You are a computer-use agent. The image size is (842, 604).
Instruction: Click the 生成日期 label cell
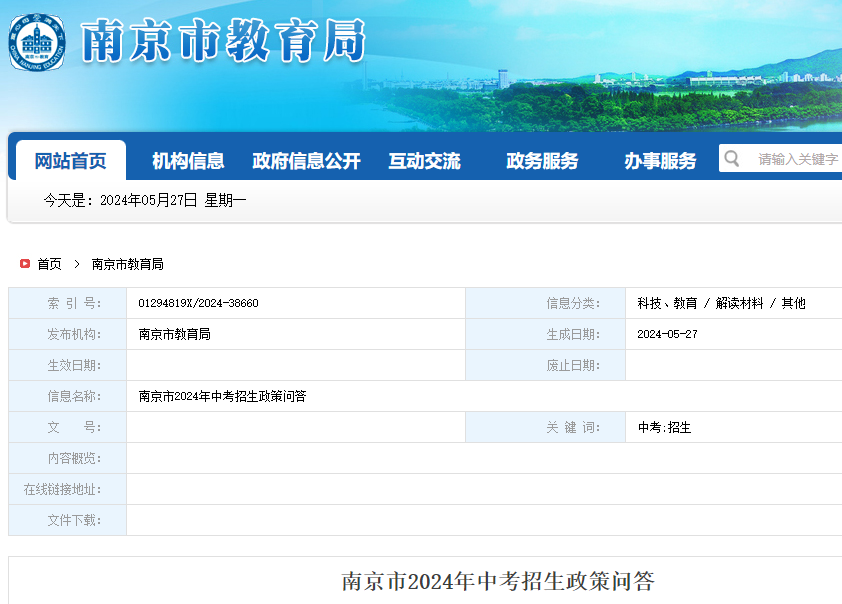(x=546, y=334)
